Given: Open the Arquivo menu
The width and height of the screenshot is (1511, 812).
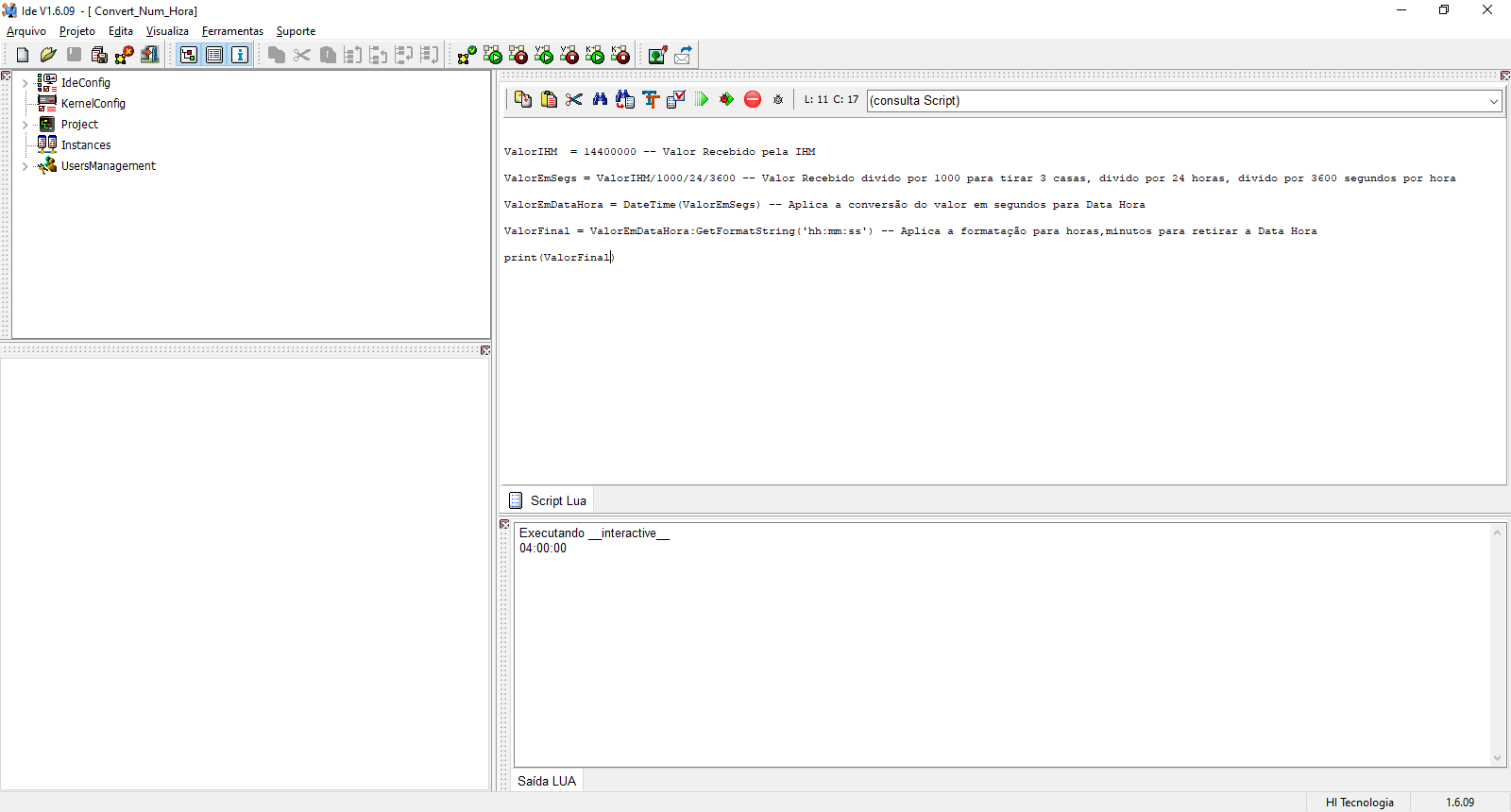Looking at the screenshot, I should [26, 31].
